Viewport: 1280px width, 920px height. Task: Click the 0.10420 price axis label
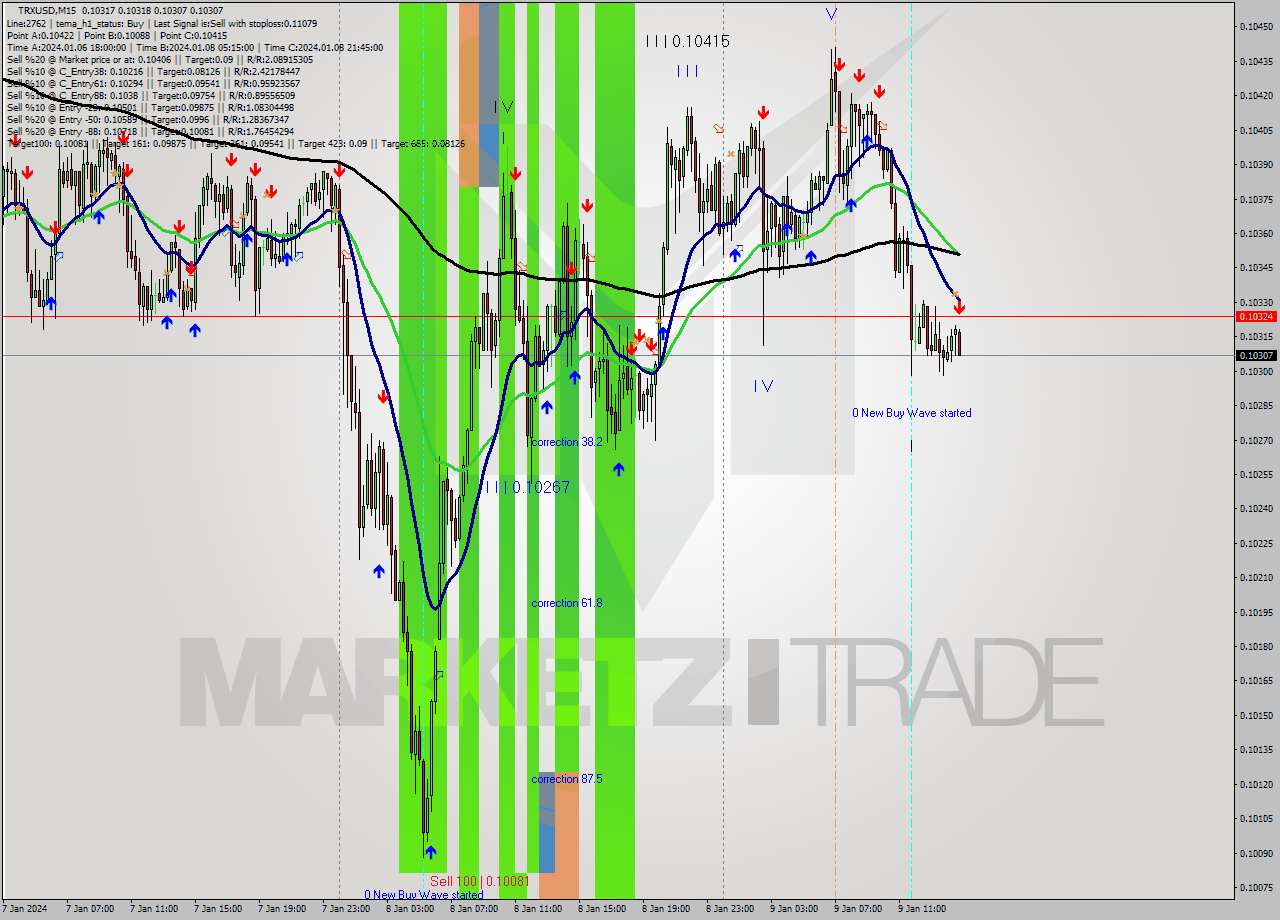click(1256, 95)
